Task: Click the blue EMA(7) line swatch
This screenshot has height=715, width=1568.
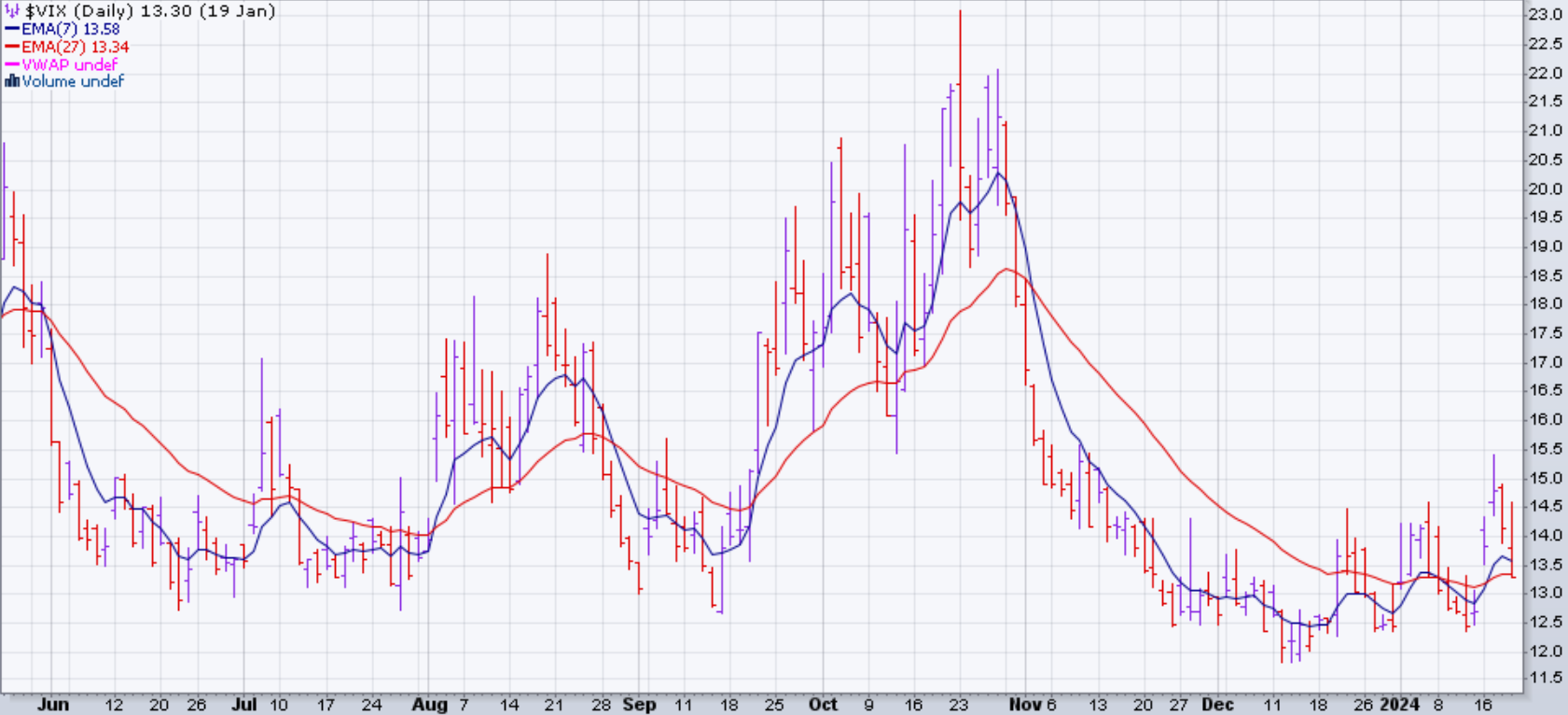Action: [12, 29]
